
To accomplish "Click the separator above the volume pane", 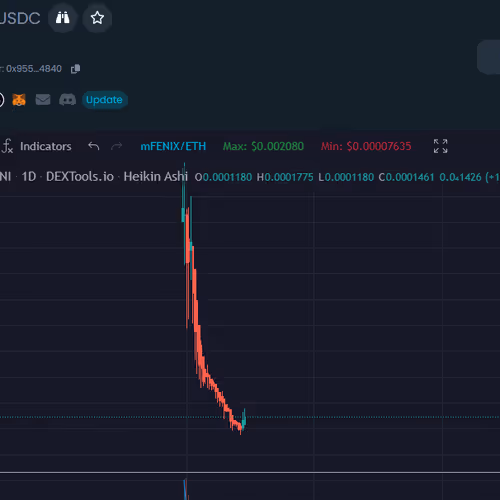I will [x=250, y=472].
